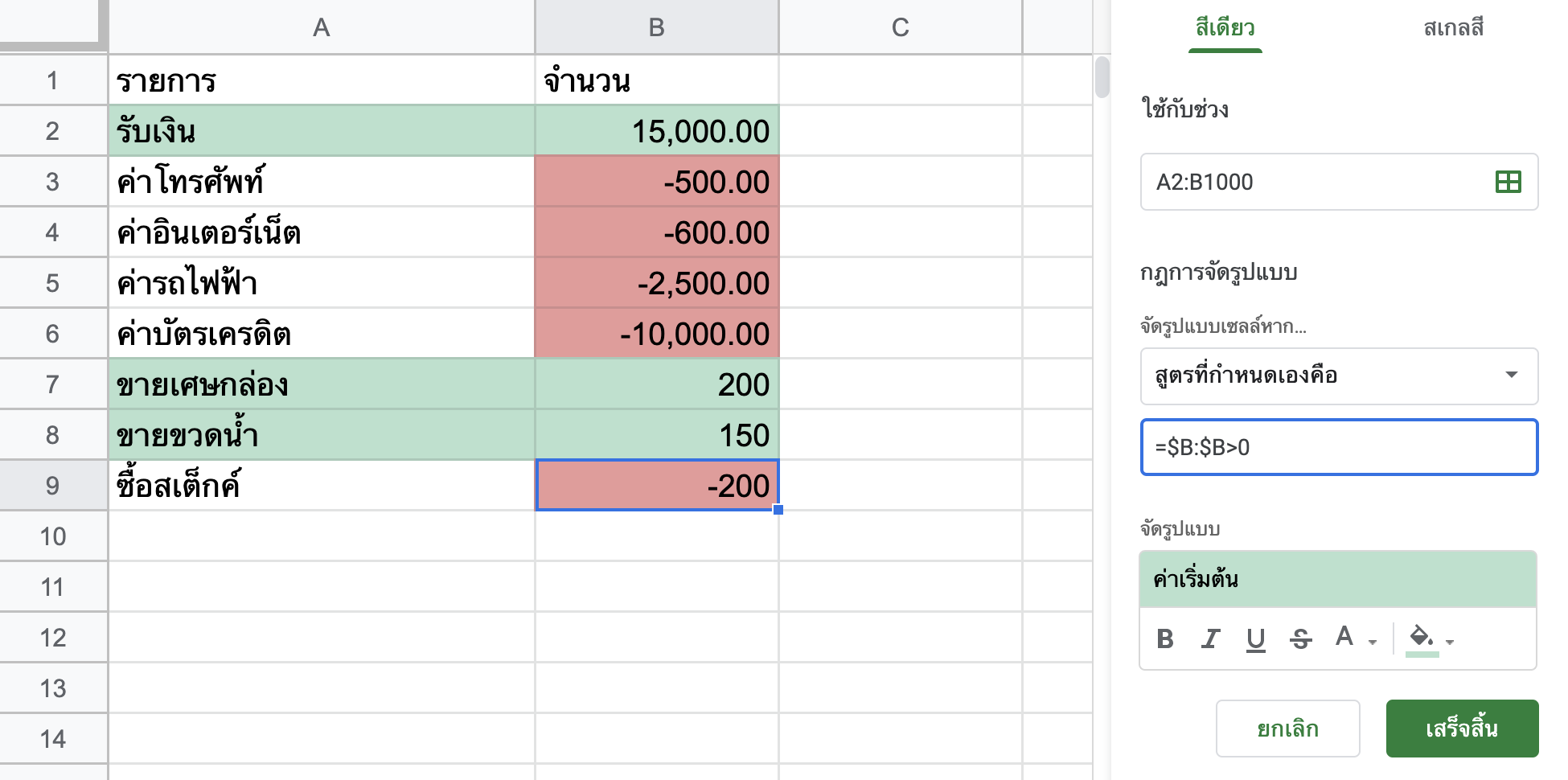Click empty cell C2
The height and width of the screenshot is (780, 1568).
click(901, 131)
